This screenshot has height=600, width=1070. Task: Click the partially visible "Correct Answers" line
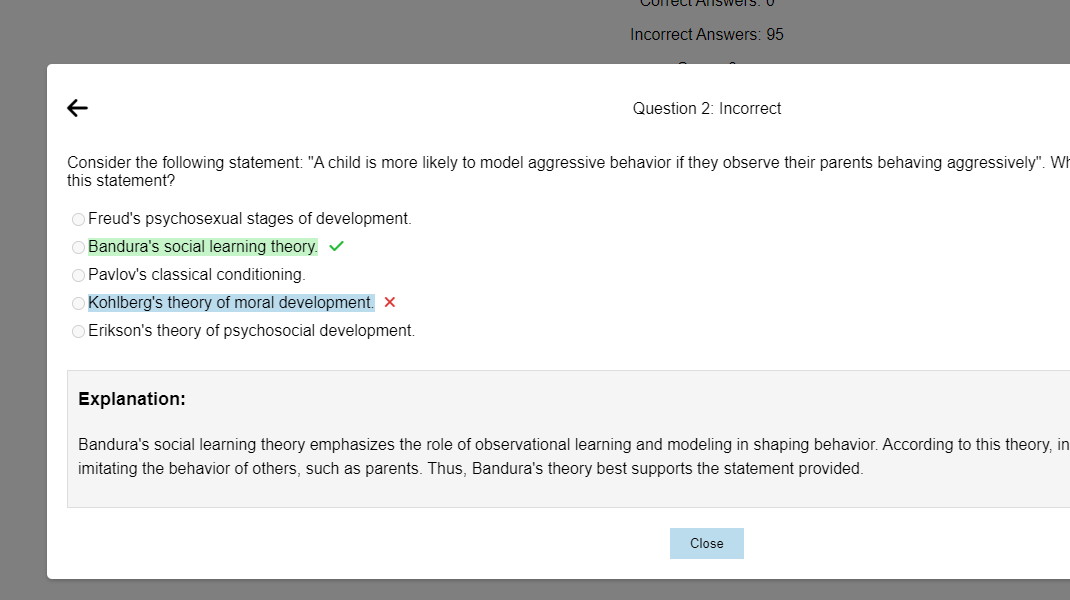point(706,3)
